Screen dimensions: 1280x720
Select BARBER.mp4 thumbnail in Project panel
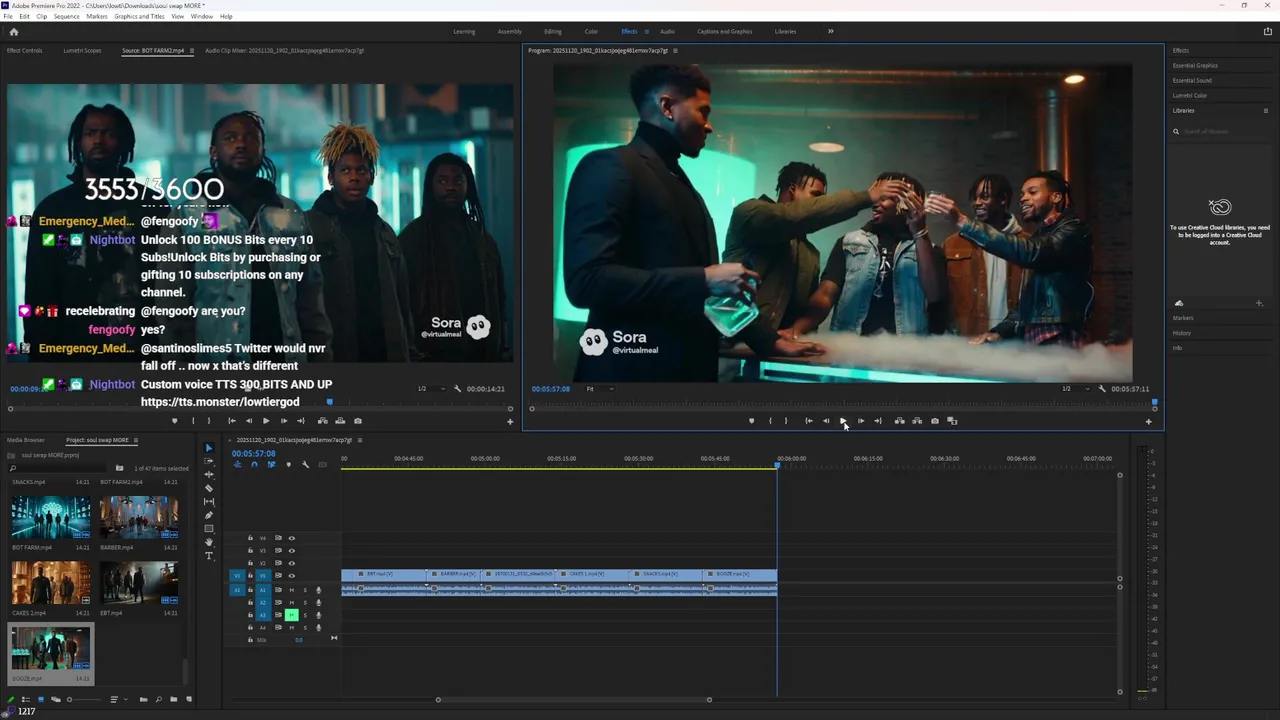(x=139, y=517)
